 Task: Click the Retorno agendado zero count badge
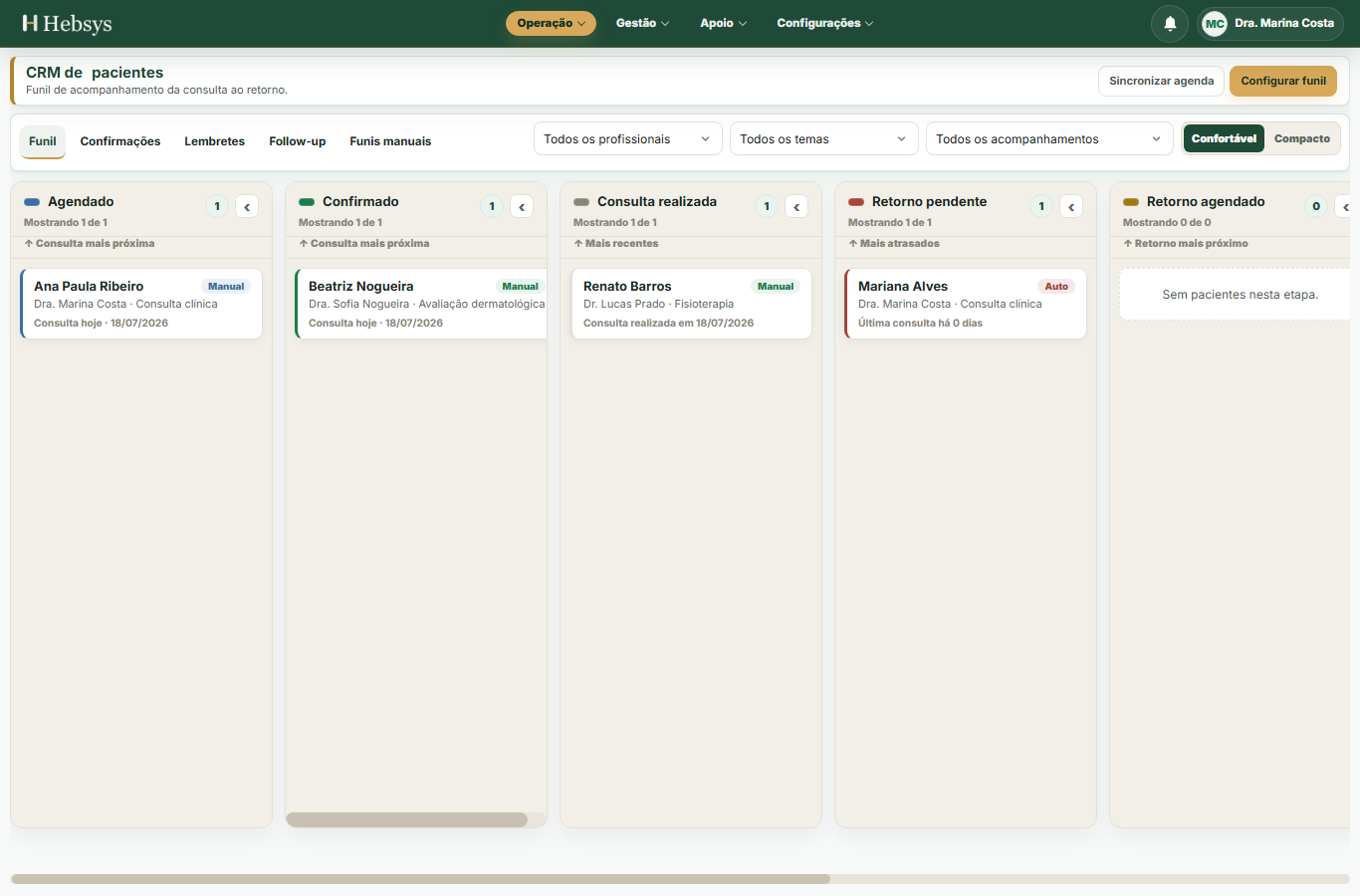[x=1316, y=206]
